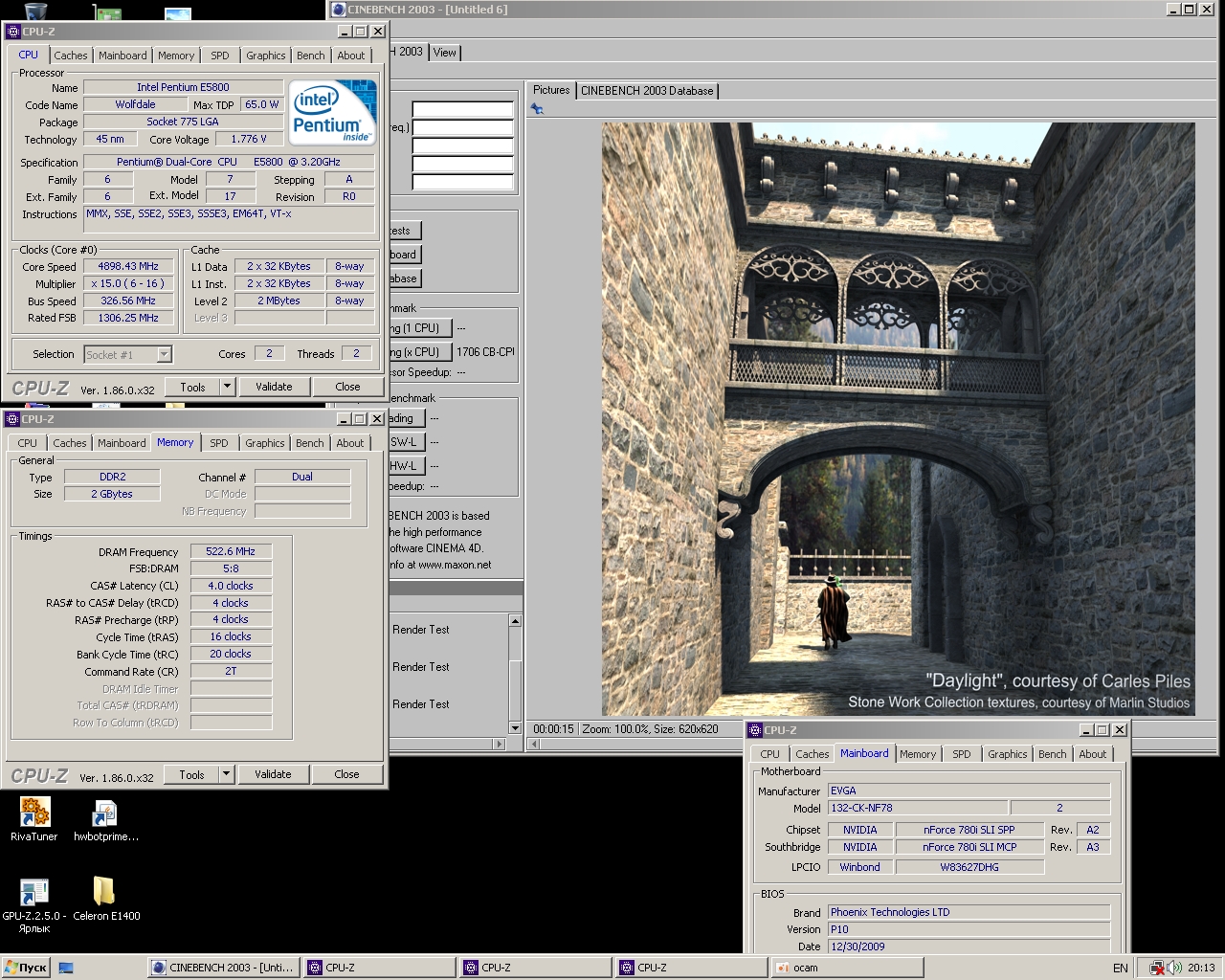Click the title icon of CPU-Z processor window
1225x980 pixels.
13,32
